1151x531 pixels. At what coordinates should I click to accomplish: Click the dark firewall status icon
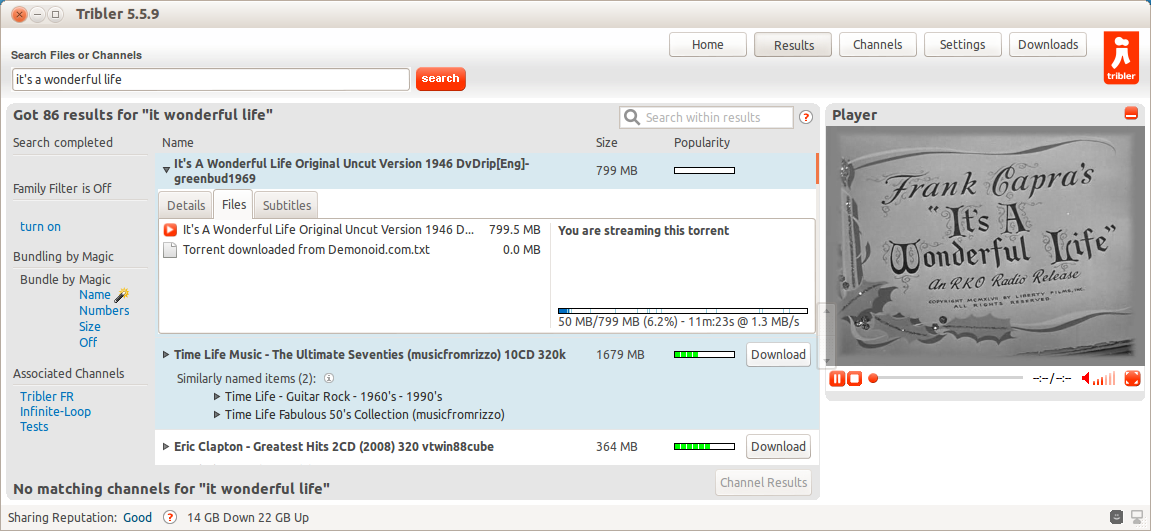(x=1116, y=517)
